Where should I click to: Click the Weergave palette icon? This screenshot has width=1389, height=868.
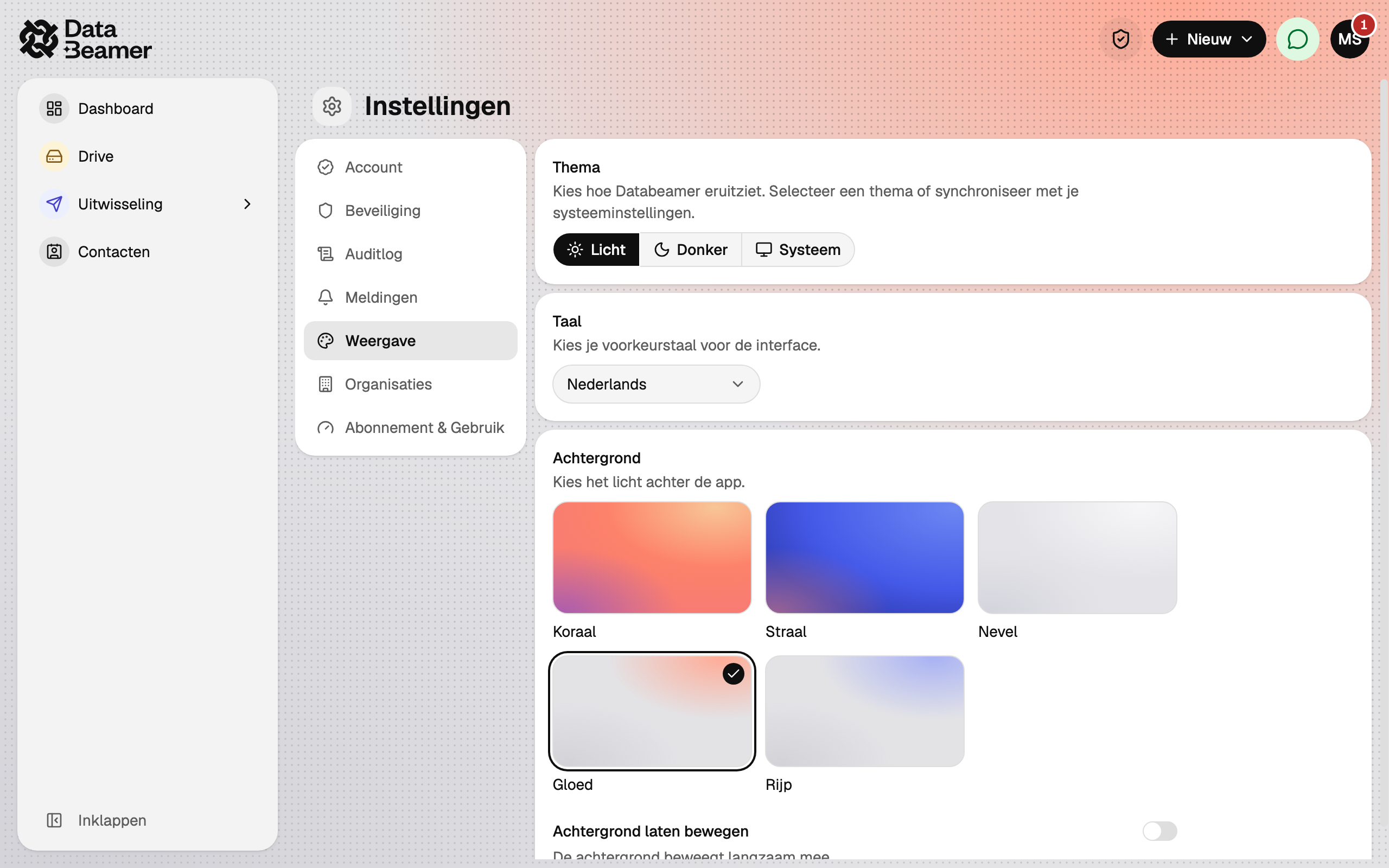[326, 341]
